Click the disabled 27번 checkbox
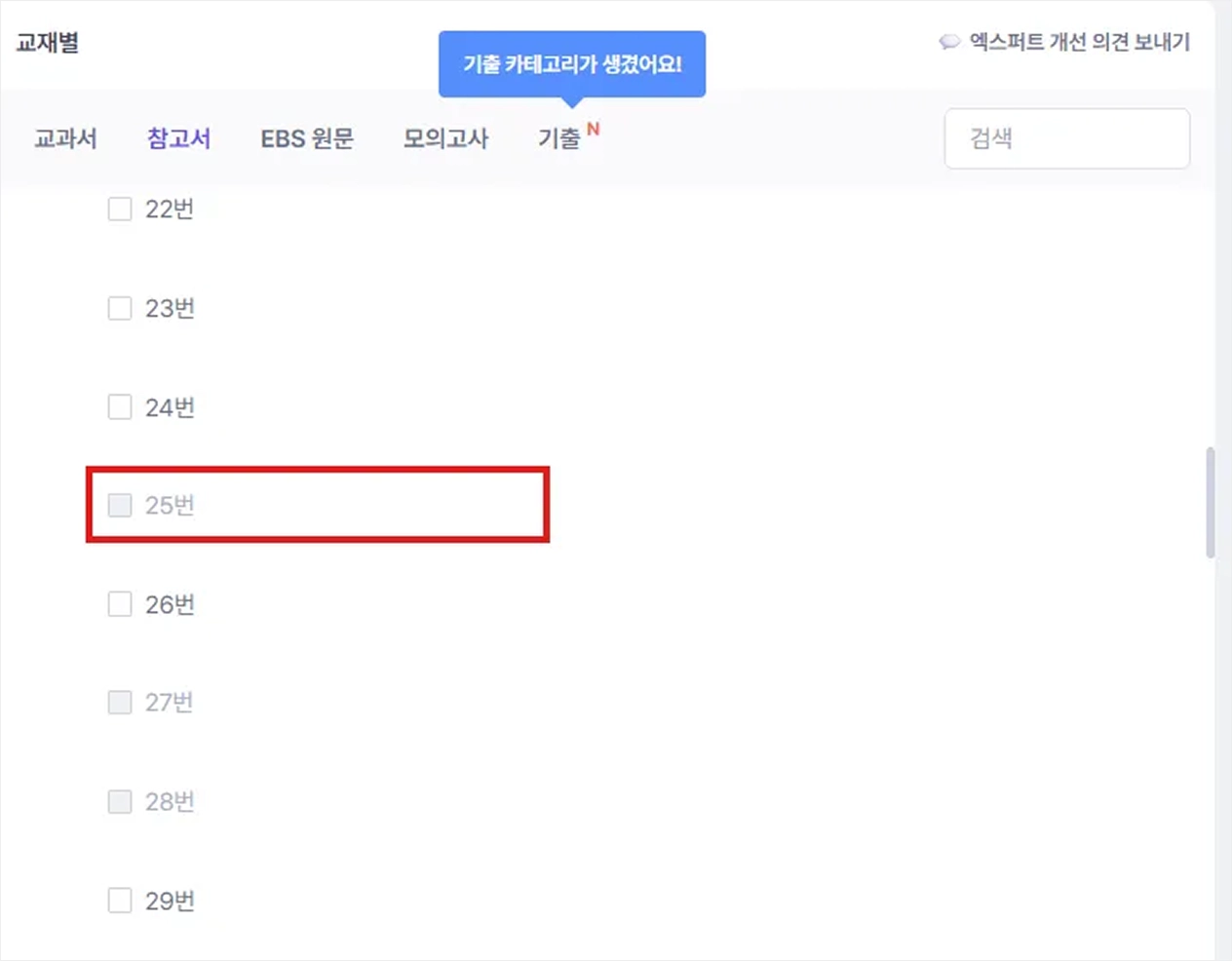This screenshot has height=961, width=1232. click(120, 702)
